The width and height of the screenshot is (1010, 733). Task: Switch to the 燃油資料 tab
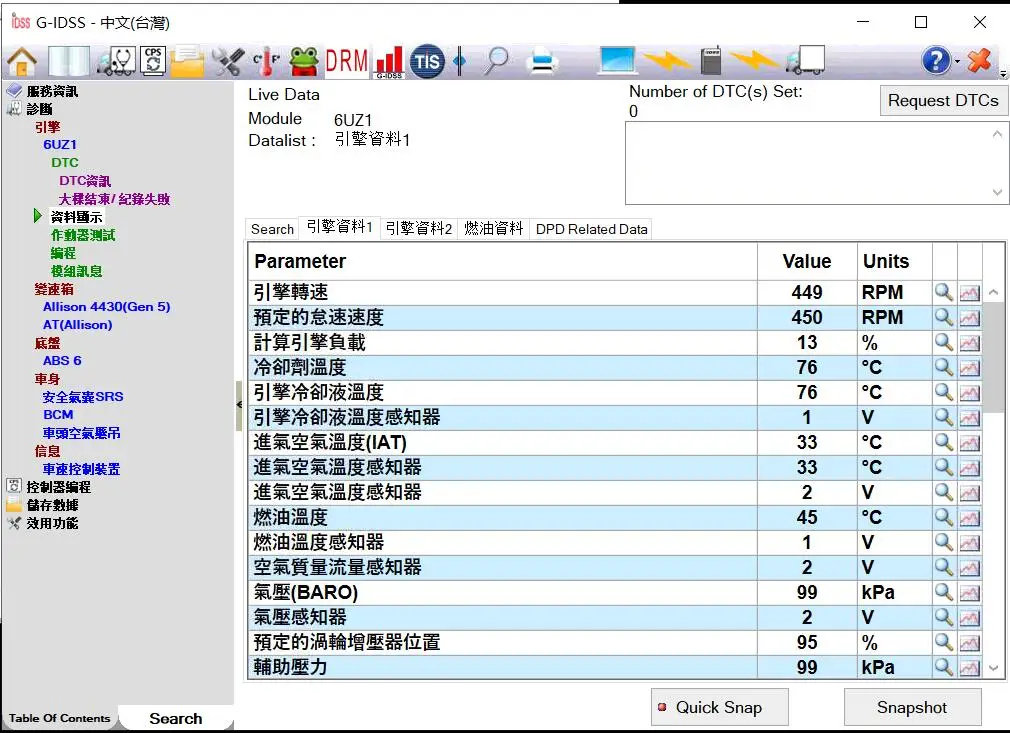493,229
